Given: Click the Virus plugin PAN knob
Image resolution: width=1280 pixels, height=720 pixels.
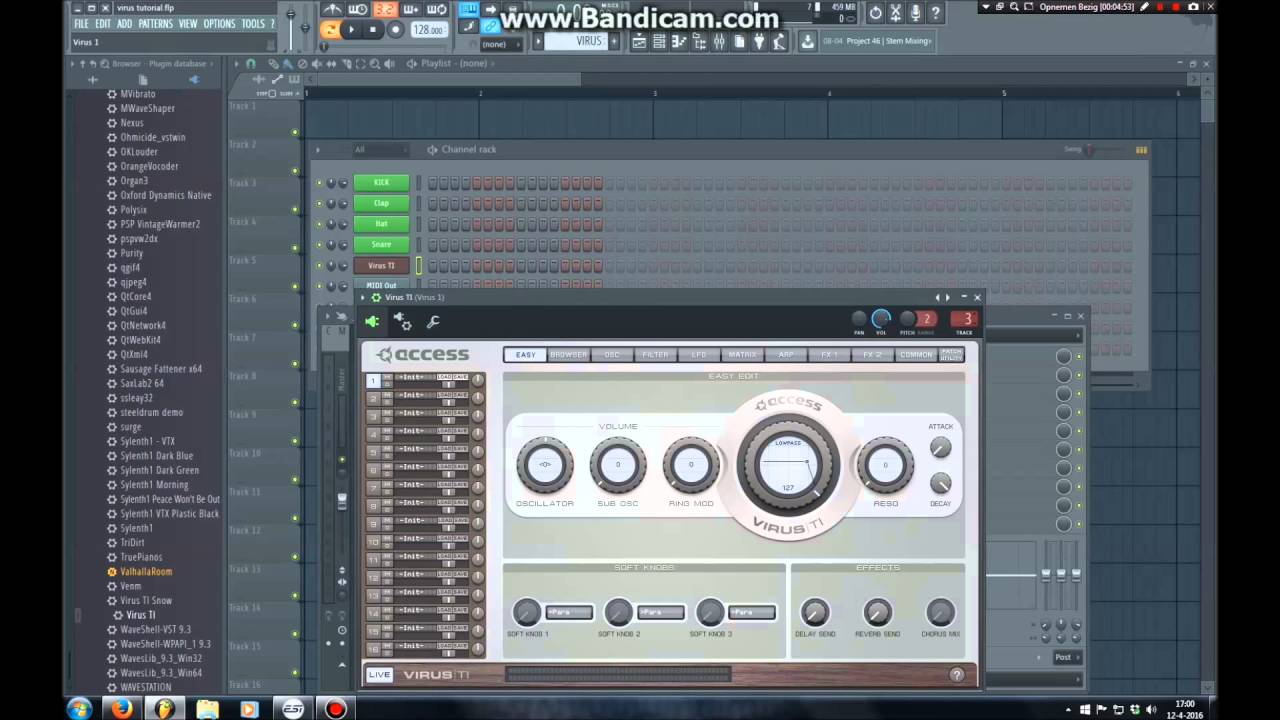Looking at the screenshot, I should coord(859,319).
